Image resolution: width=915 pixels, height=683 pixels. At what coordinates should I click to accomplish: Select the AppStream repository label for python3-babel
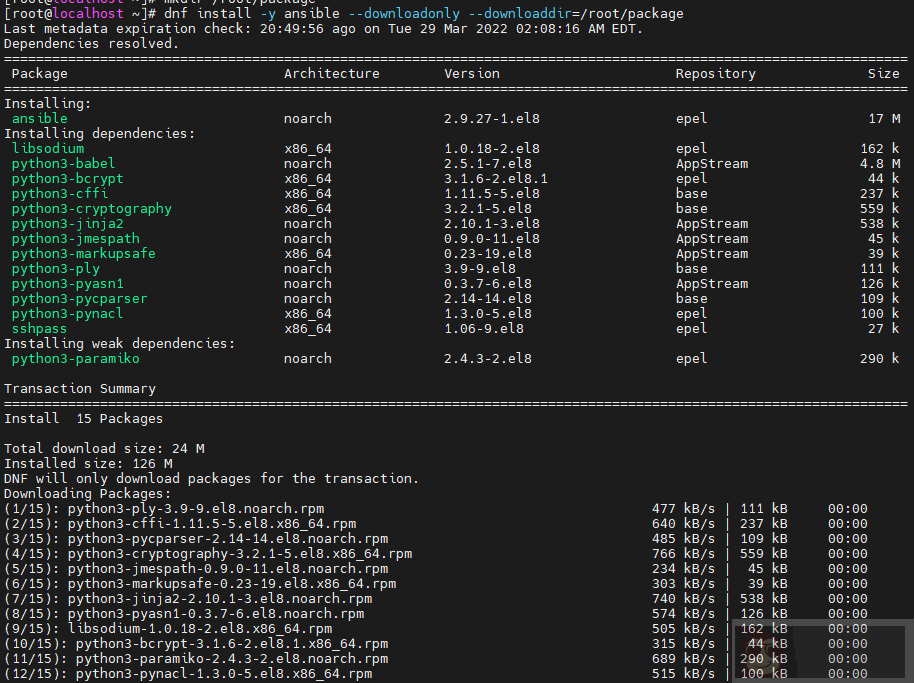tap(712, 163)
